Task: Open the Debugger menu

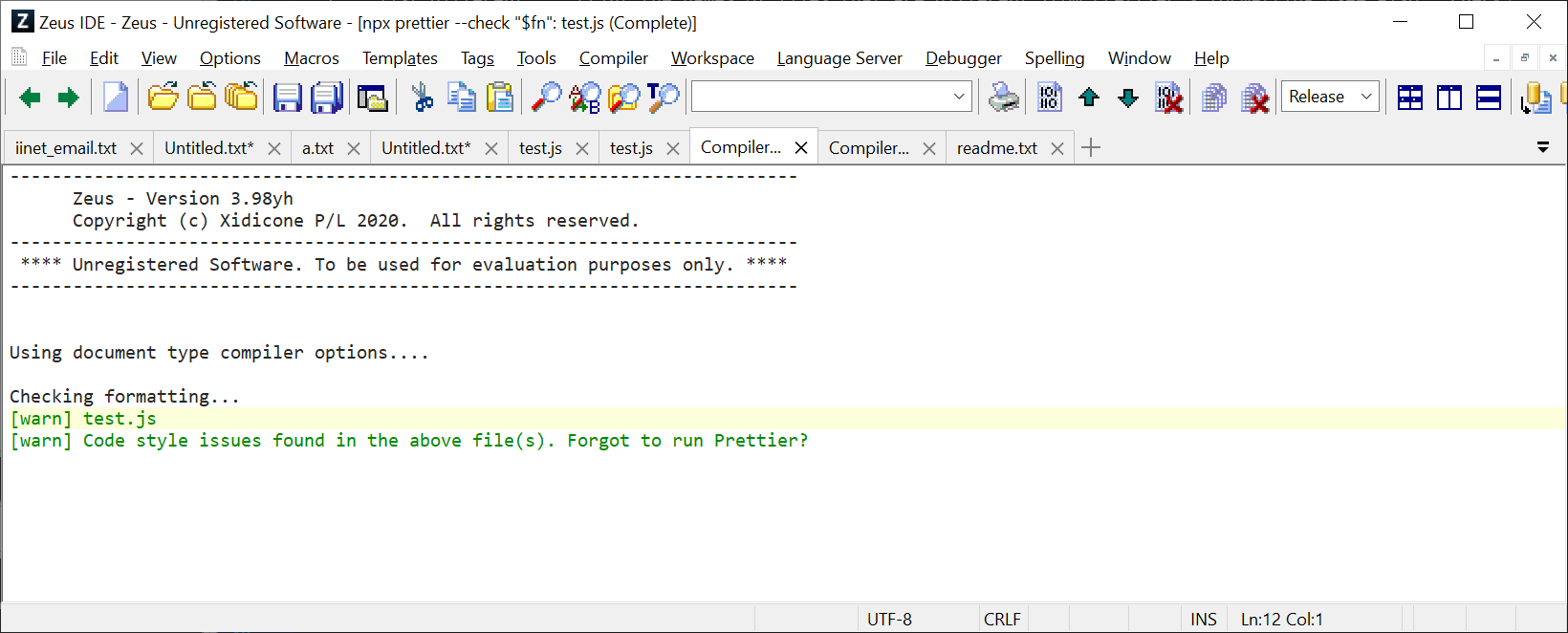Action: point(964,58)
